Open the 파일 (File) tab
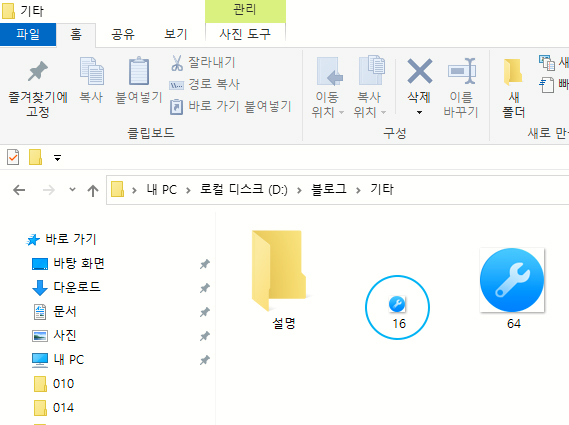Viewport: 569px width, 425px height. tap(28, 34)
